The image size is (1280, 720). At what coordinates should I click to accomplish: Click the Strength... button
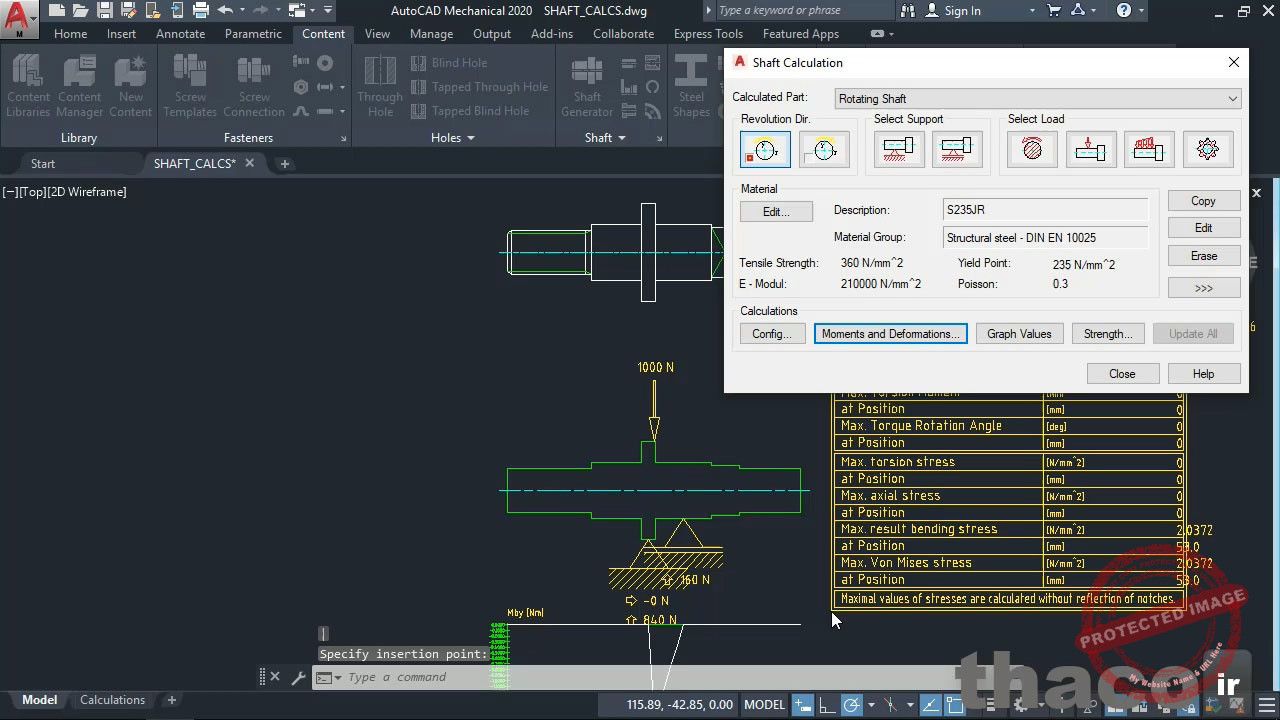(x=1108, y=334)
